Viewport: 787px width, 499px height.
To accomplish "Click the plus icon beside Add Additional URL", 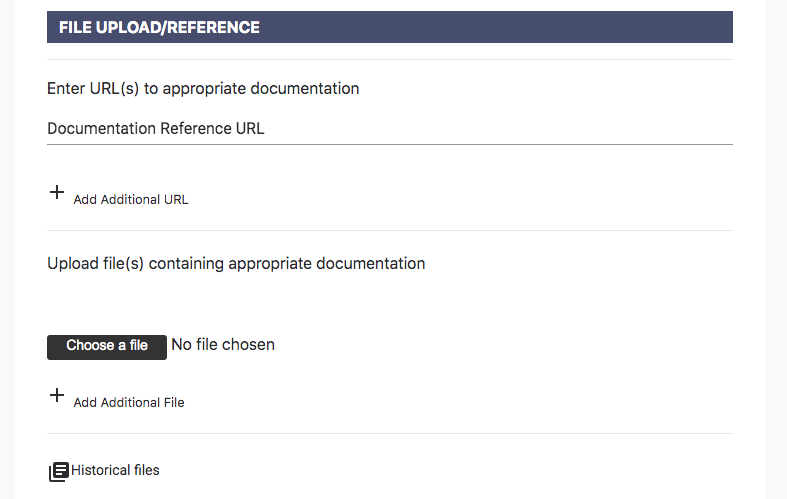I will [57, 192].
